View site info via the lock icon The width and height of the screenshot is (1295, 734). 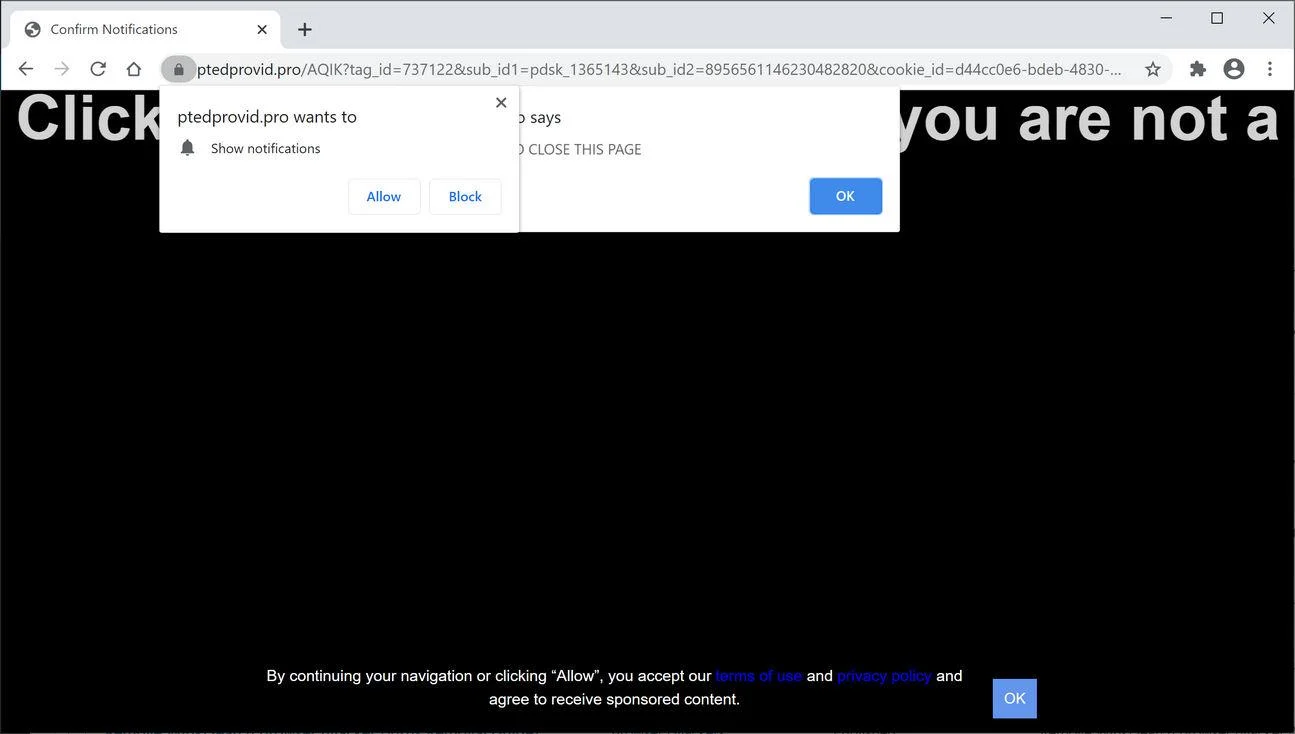[x=179, y=69]
